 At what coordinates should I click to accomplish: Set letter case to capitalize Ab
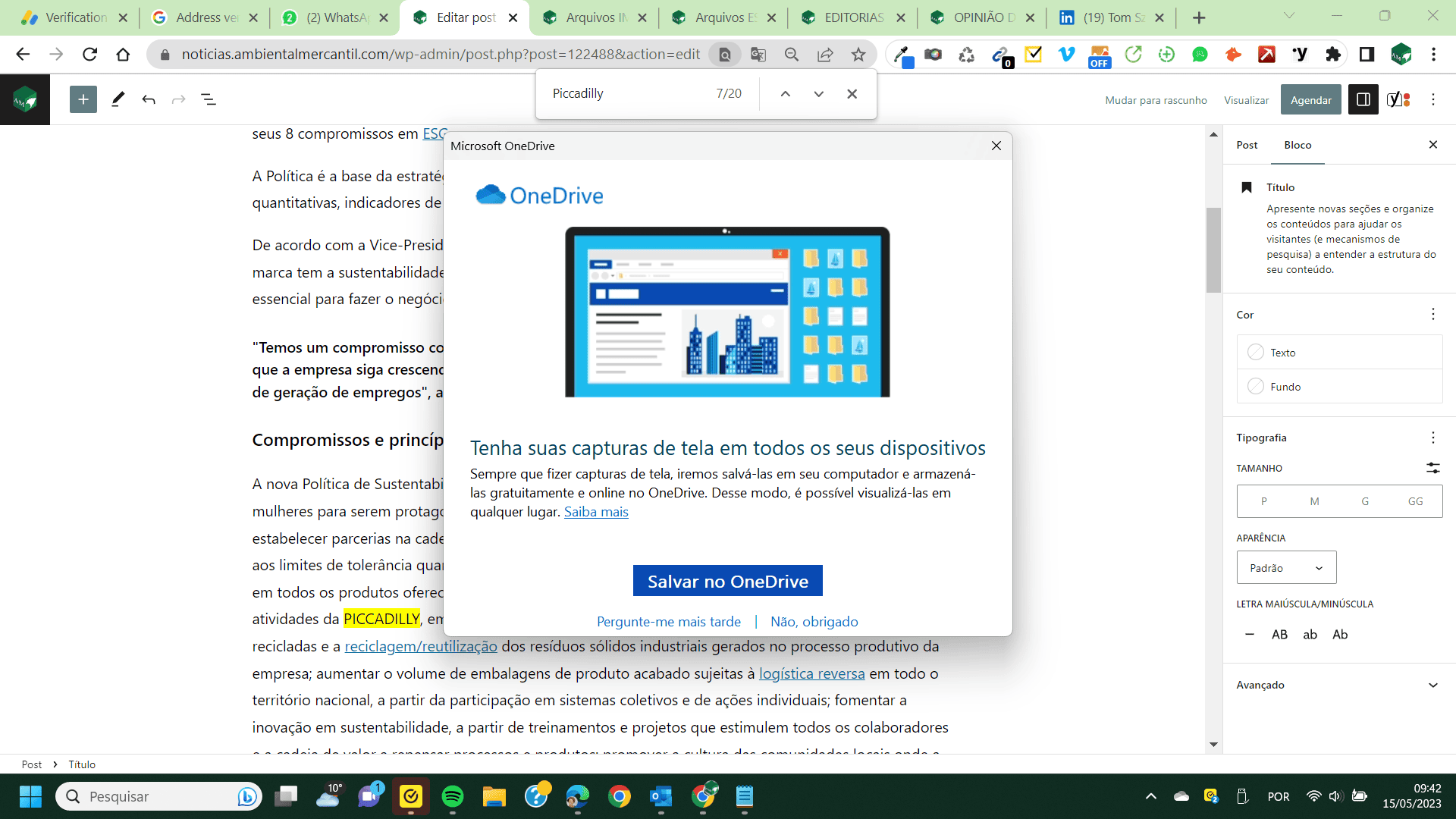1340,635
